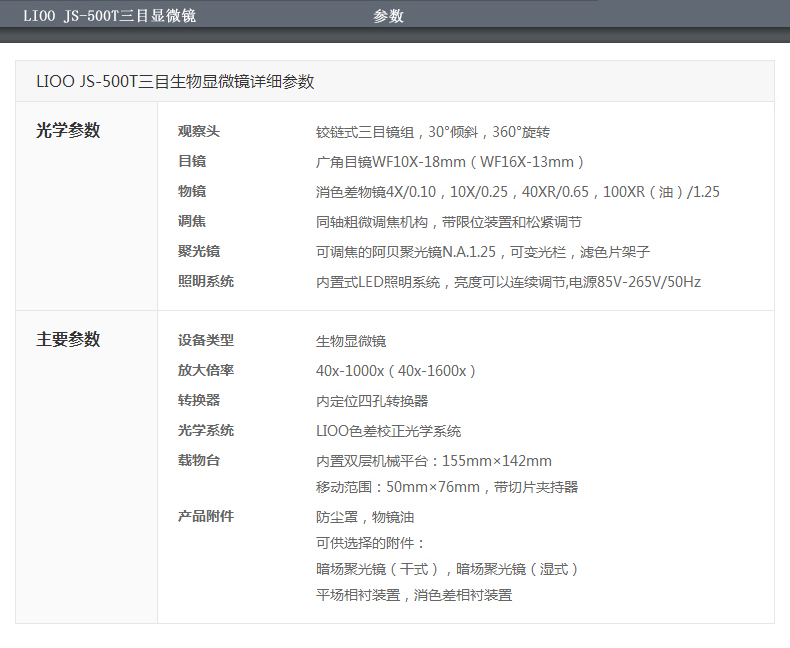Select the 参数 tab in the header
The width and height of the screenshot is (790, 648).
pos(388,16)
